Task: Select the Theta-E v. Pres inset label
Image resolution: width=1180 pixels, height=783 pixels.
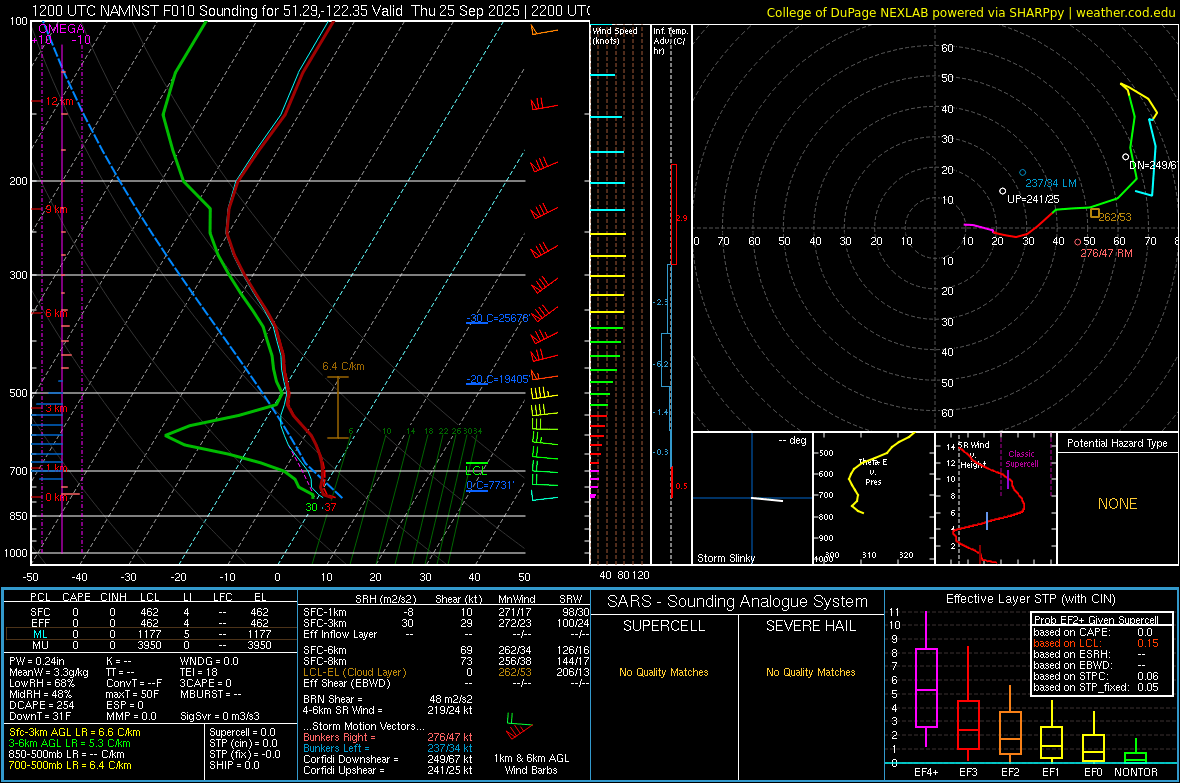Action: [x=873, y=472]
